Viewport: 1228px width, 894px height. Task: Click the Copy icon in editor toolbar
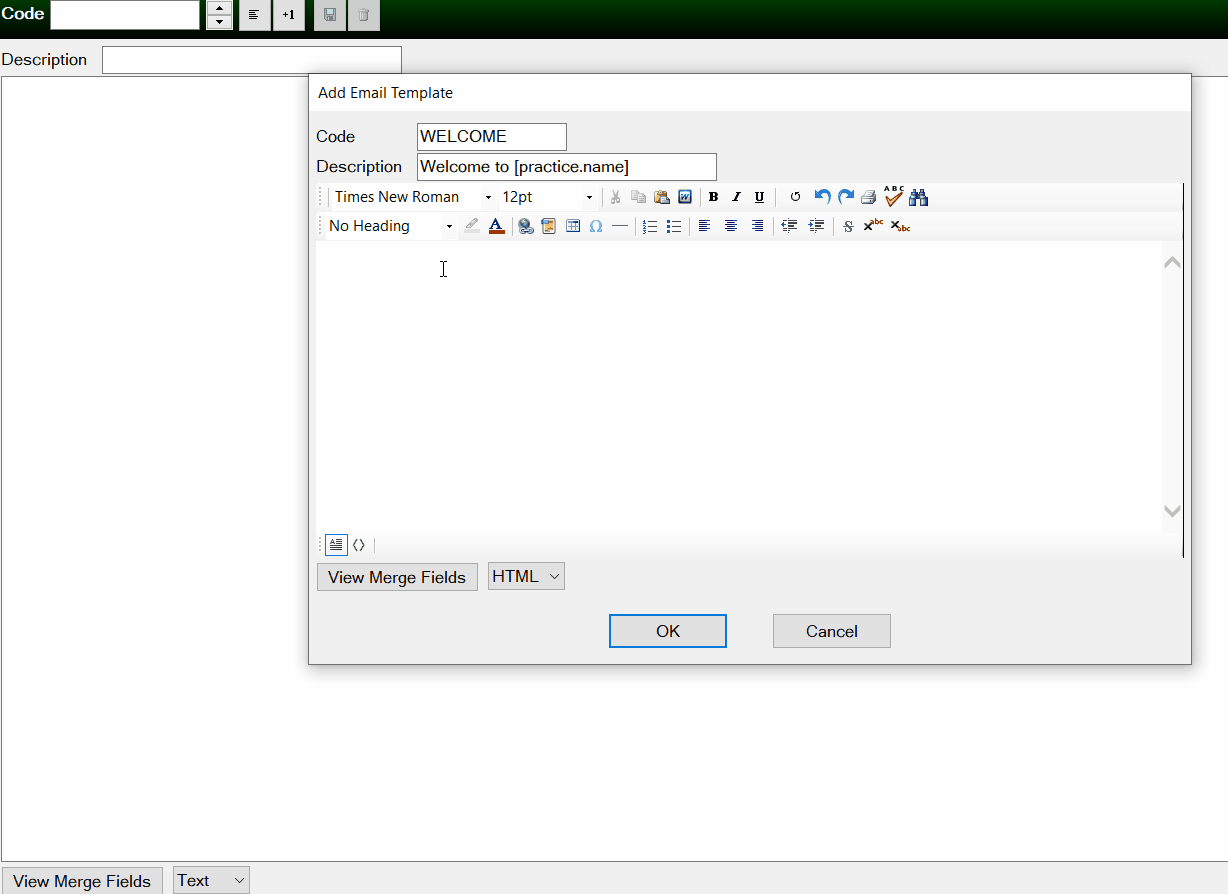click(638, 197)
